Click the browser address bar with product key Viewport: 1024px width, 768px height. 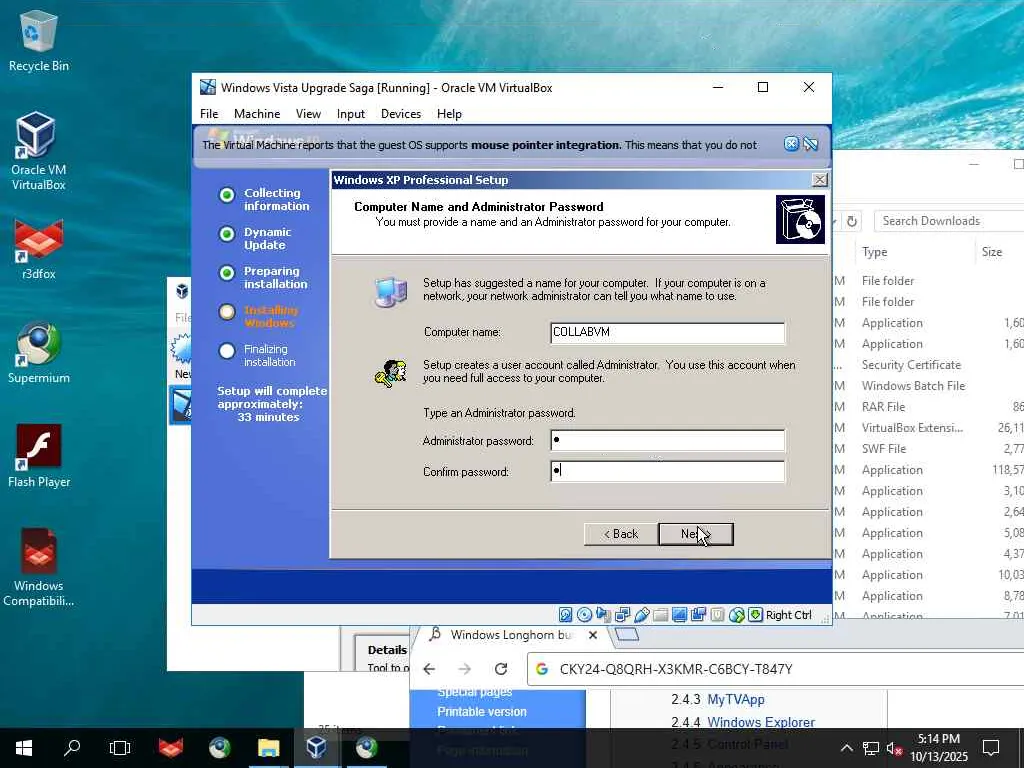[775, 669]
